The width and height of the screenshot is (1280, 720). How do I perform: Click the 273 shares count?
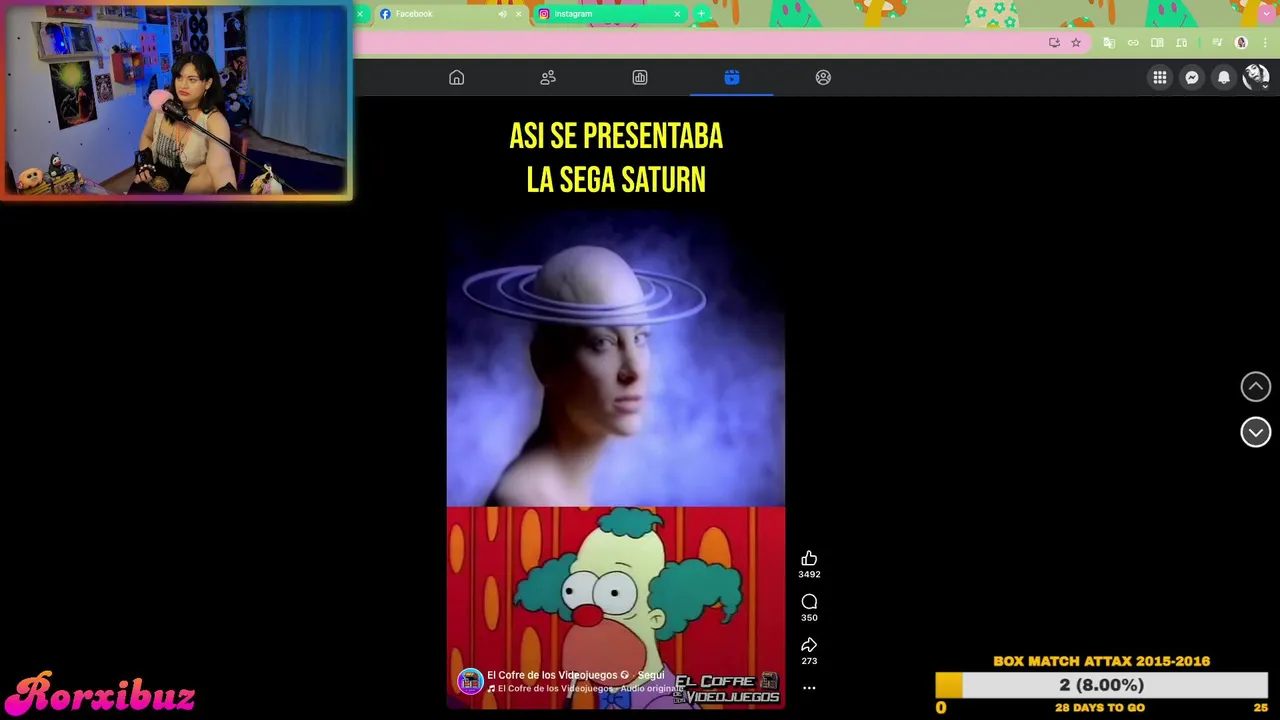[x=809, y=661]
